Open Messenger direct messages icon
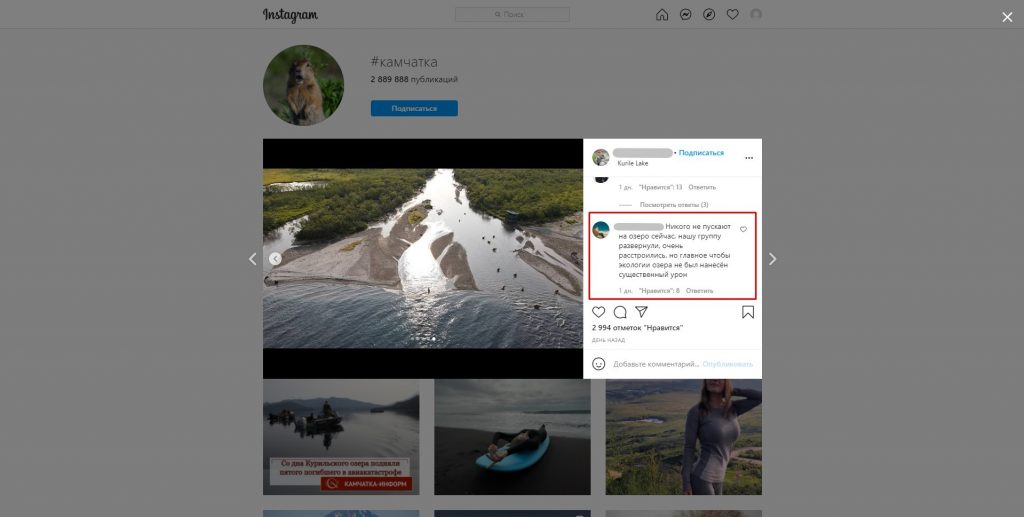Viewport: 1024px width, 517px height. pos(685,15)
